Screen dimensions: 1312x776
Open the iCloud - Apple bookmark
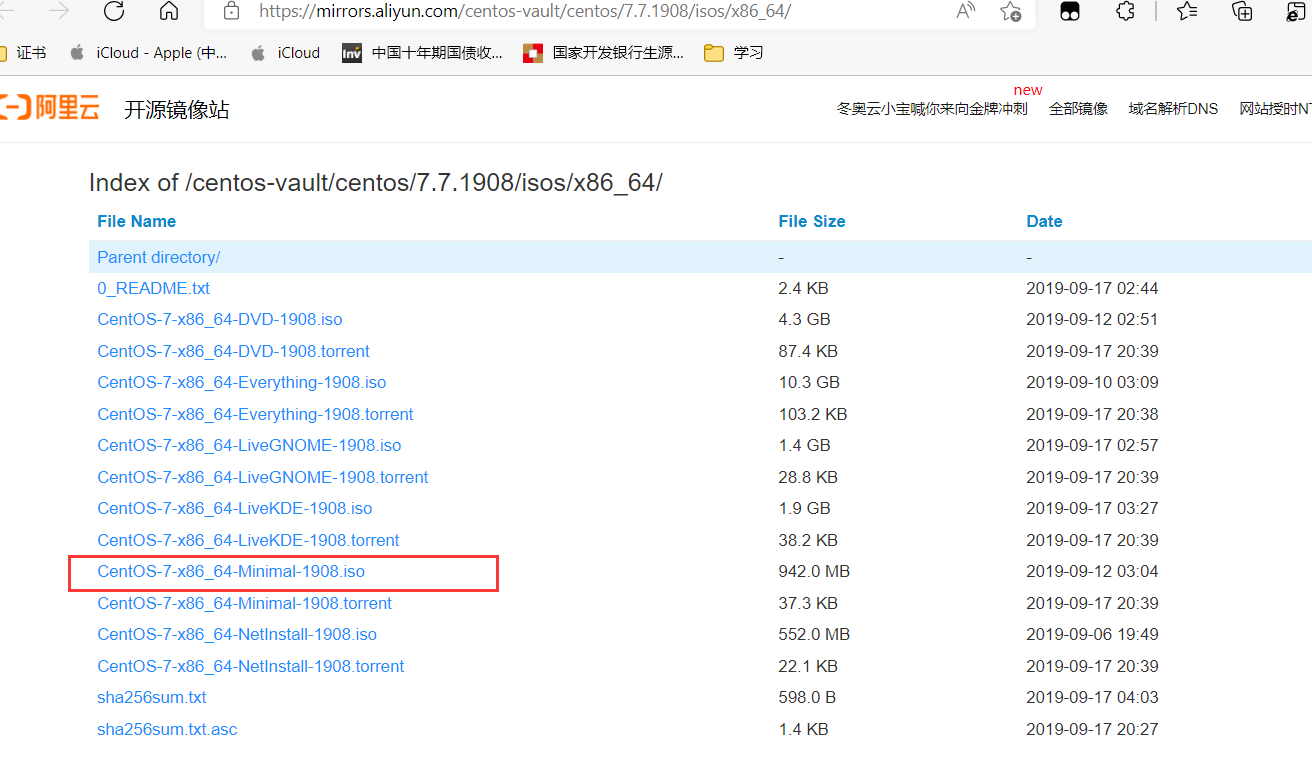tap(148, 53)
